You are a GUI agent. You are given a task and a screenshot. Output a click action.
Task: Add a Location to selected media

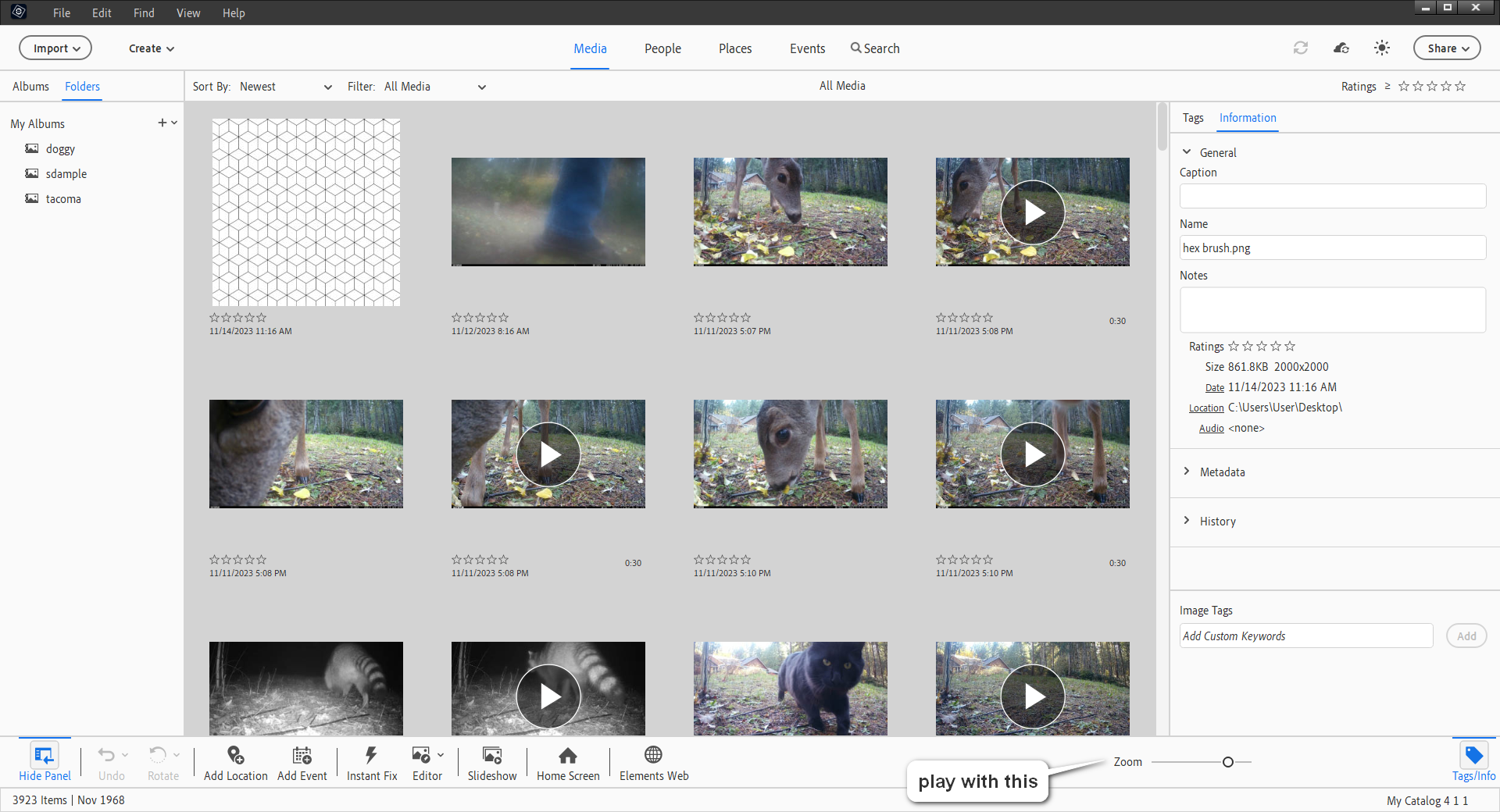coord(234,762)
